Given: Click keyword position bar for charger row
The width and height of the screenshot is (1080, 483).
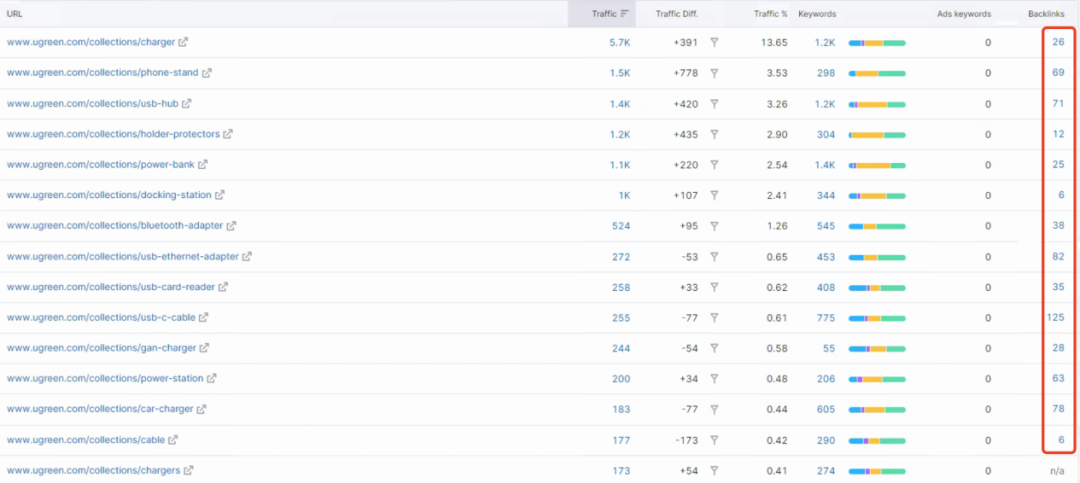Looking at the screenshot, I should pyautogui.click(x=877, y=43).
